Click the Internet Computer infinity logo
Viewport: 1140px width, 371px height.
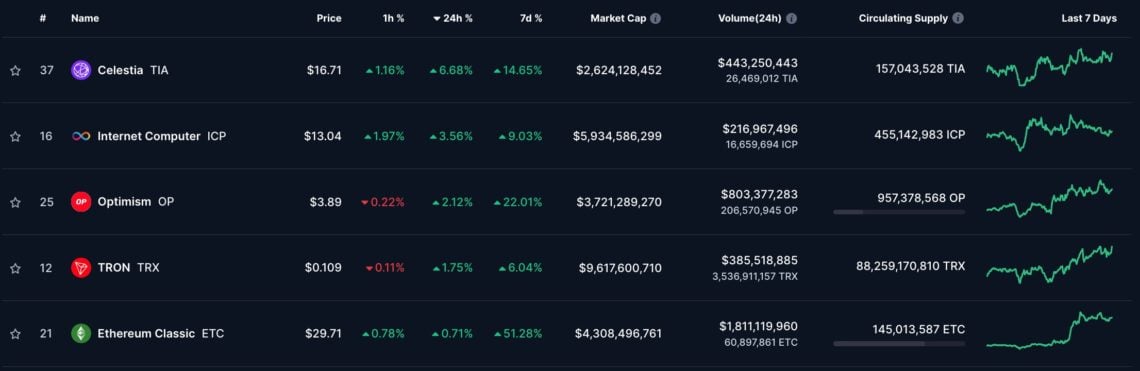(x=81, y=136)
